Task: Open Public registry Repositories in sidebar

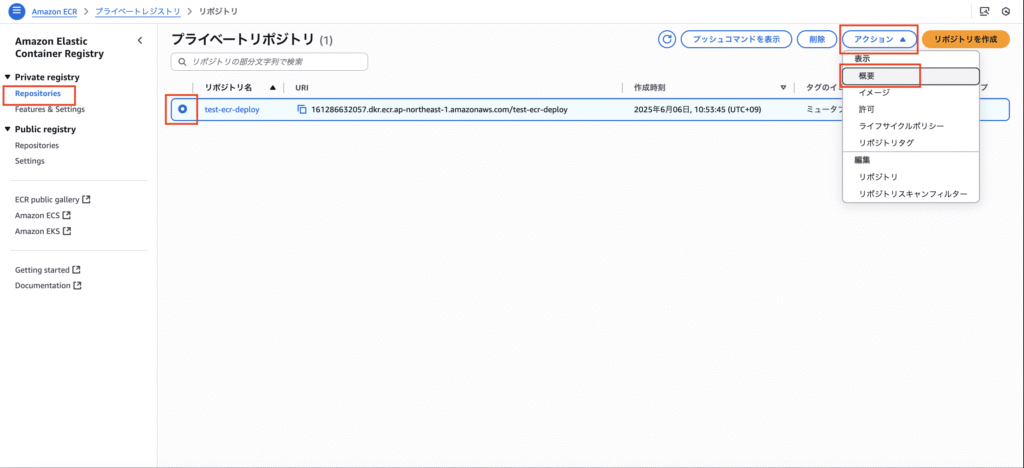Action: pyautogui.click(x=37, y=146)
